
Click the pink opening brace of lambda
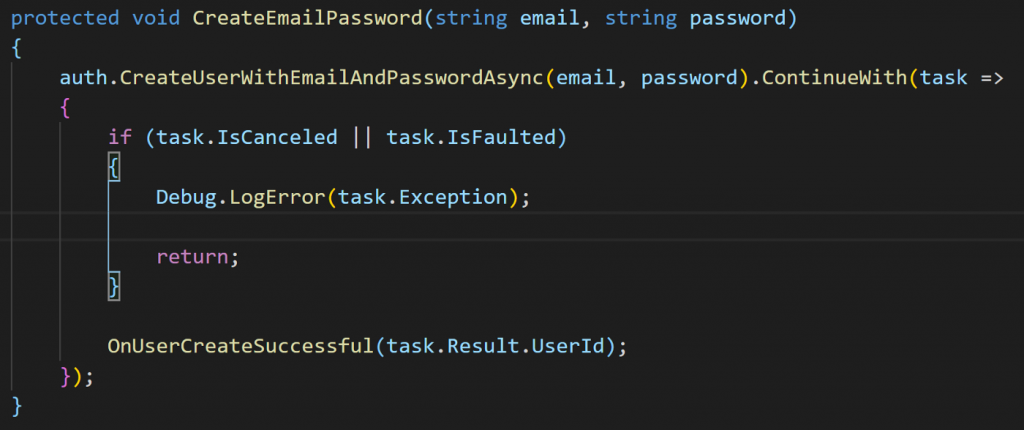[65, 108]
